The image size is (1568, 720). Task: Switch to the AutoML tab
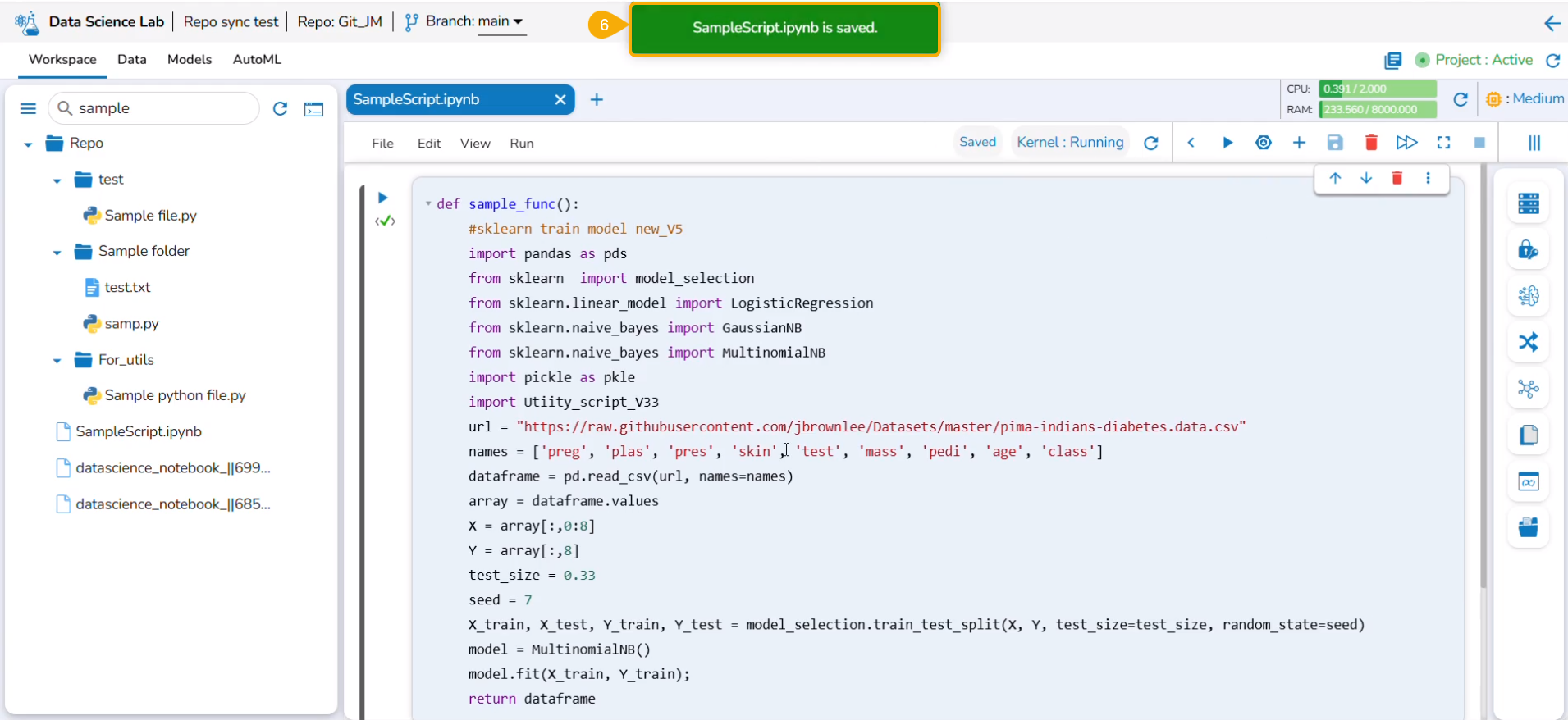[x=257, y=59]
